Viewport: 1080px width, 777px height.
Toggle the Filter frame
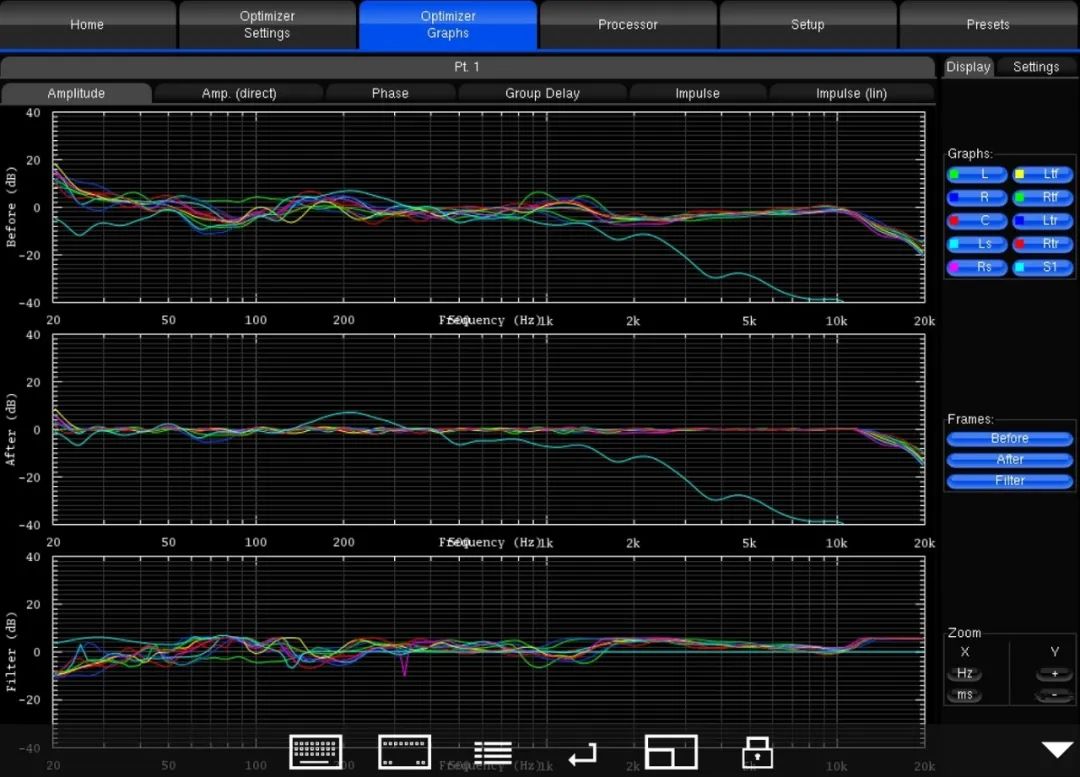(x=1010, y=481)
